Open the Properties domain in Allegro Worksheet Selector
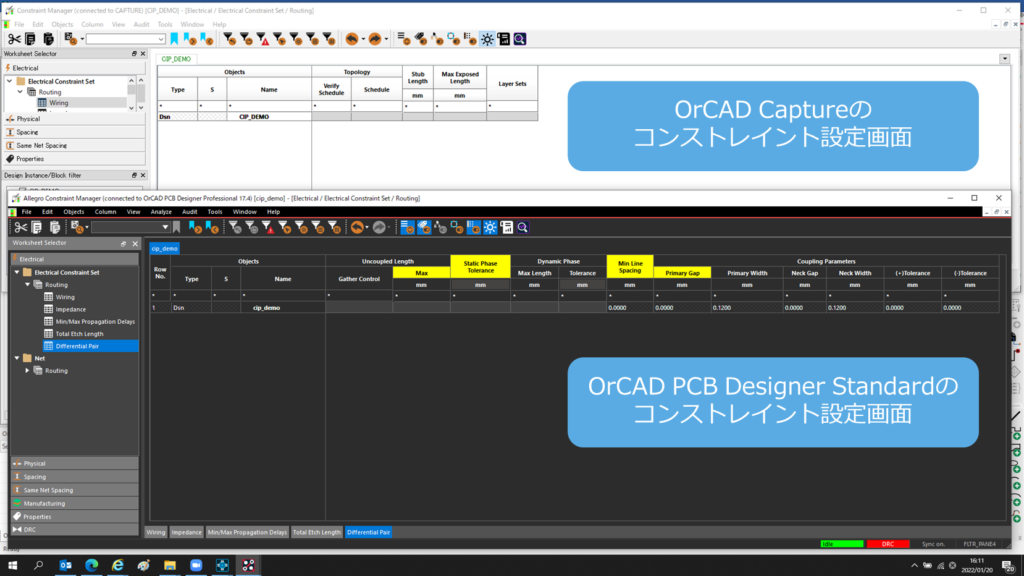Screen dimensions: 1024x576 74,517
